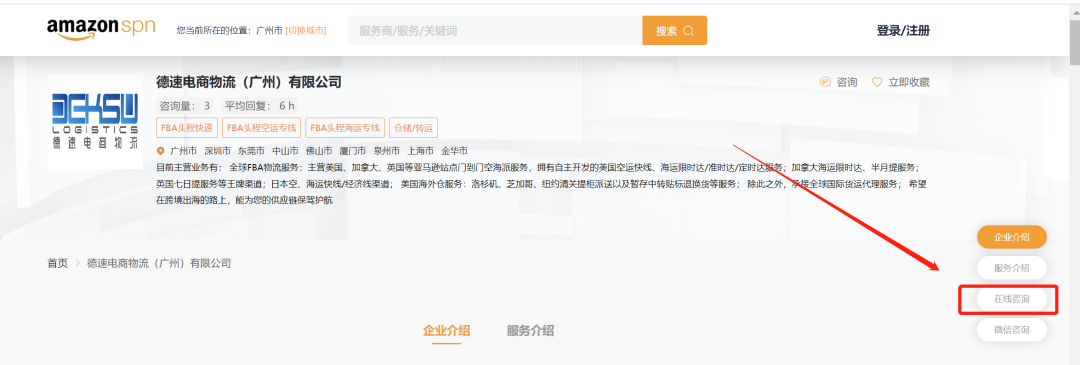The image size is (1080, 365).
Task: Switch to the 企业介绍 tab
Action: tap(446, 331)
